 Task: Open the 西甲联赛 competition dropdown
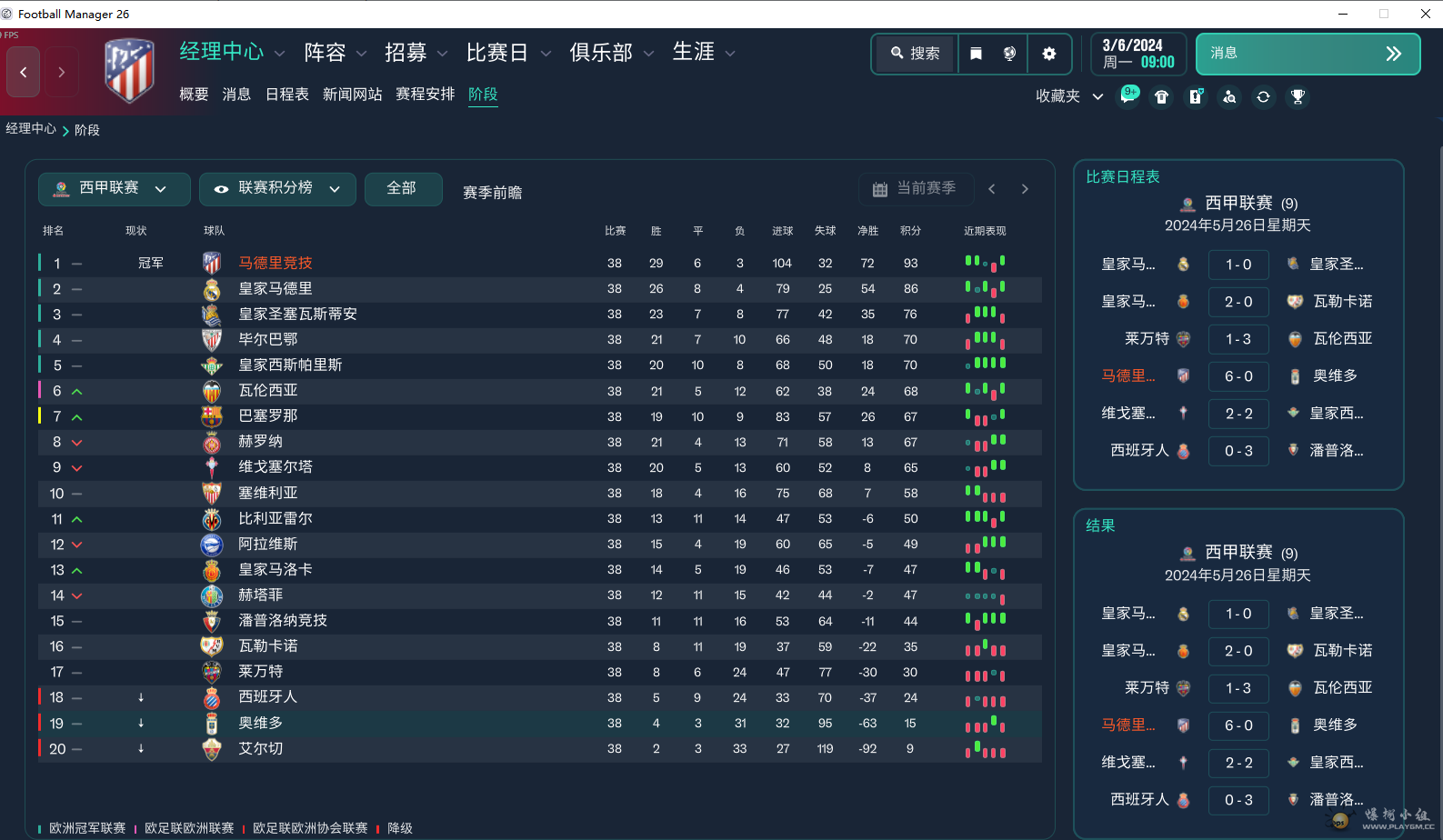(x=115, y=189)
